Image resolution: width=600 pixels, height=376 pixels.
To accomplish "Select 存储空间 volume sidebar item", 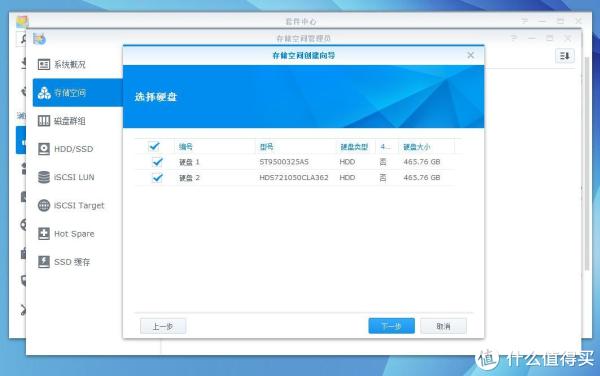I will pos(77,93).
